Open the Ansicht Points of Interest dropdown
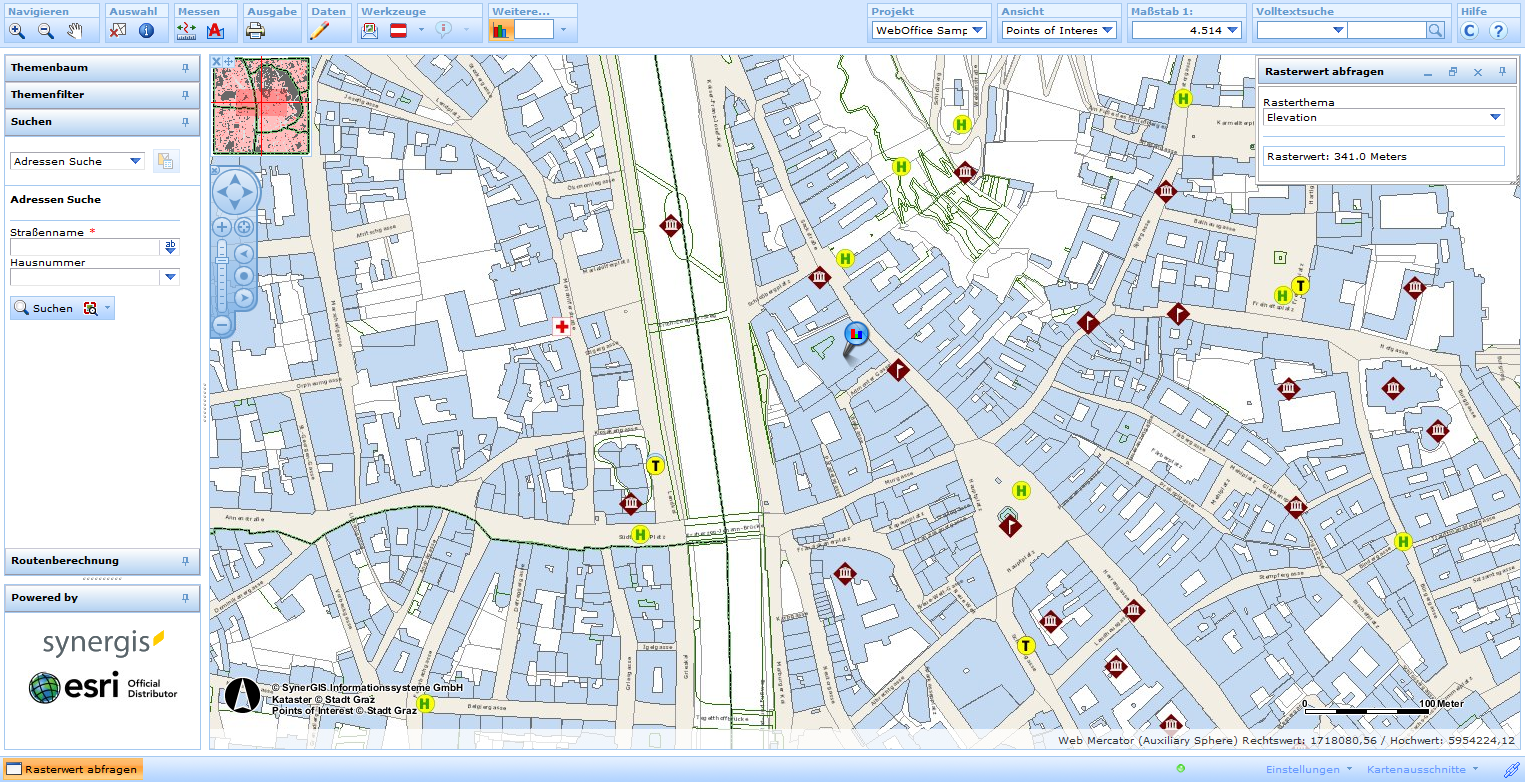This screenshot has width=1525, height=782. pyautogui.click(x=1106, y=30)
